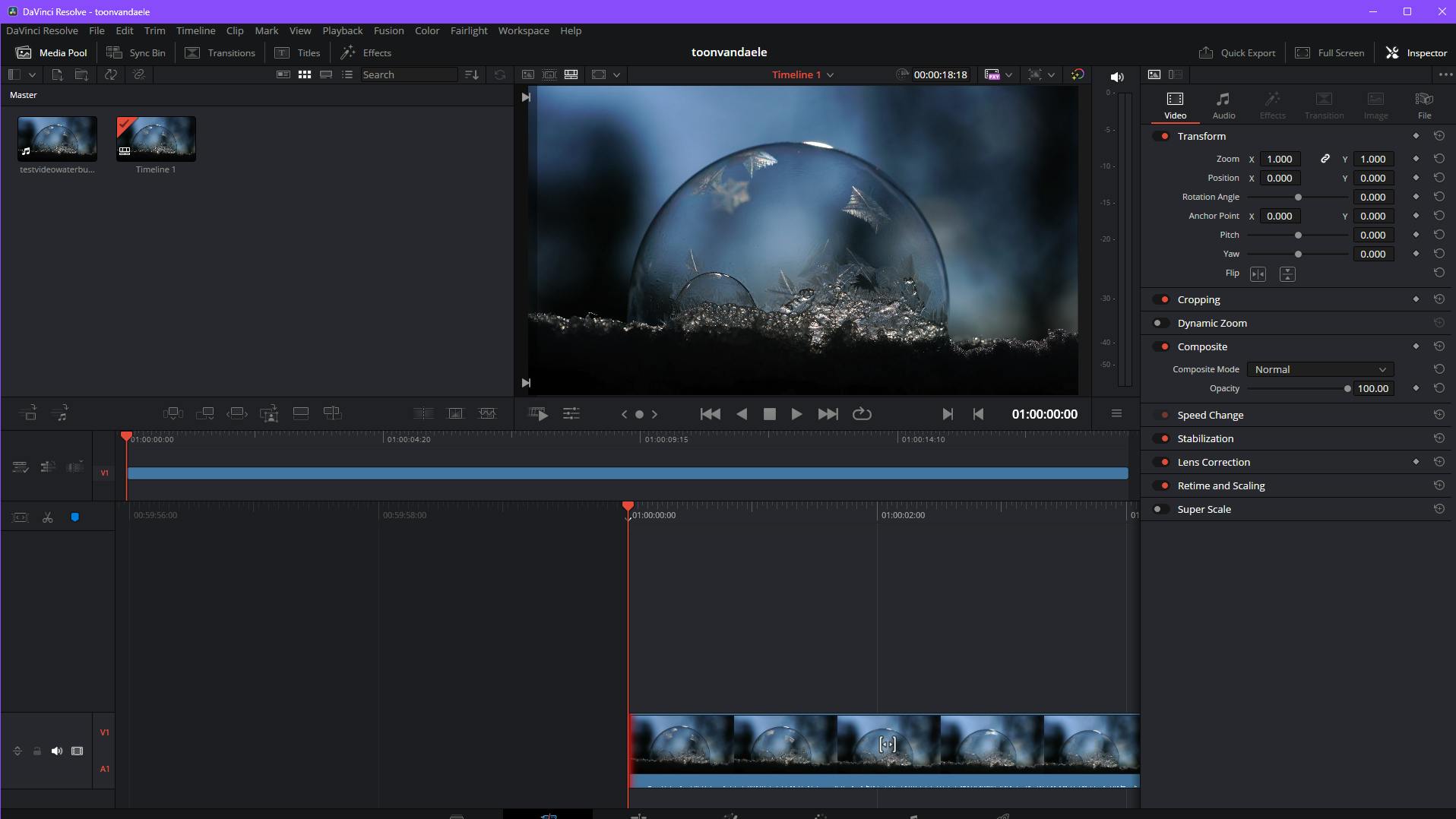
Task: Enable the Dynamic Zoom toggle
Action: pyautogui.click(x=1160, y=323)
